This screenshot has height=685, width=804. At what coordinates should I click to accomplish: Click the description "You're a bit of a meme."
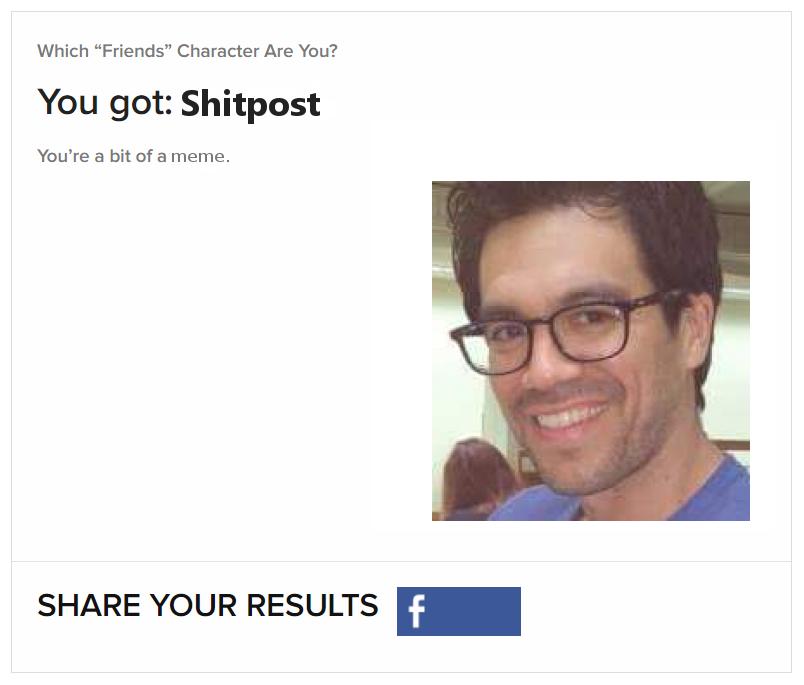pos(133,156)
